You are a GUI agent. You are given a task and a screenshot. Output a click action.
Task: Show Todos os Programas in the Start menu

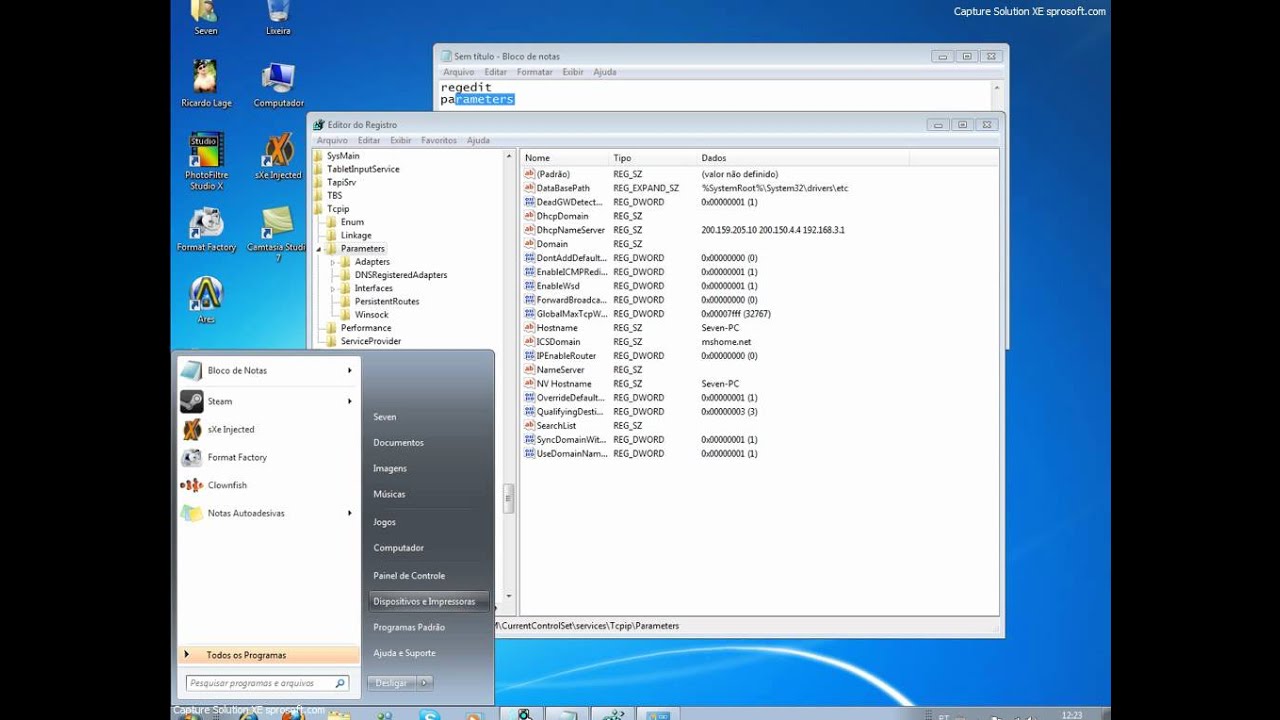coord(268,655)
